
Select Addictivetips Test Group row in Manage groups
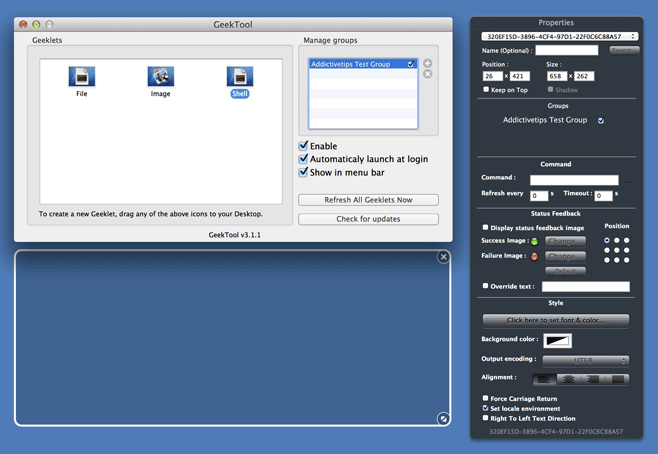363,64
